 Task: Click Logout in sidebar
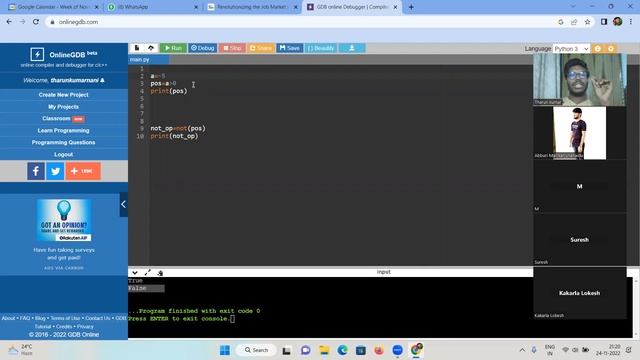[64, 155]
